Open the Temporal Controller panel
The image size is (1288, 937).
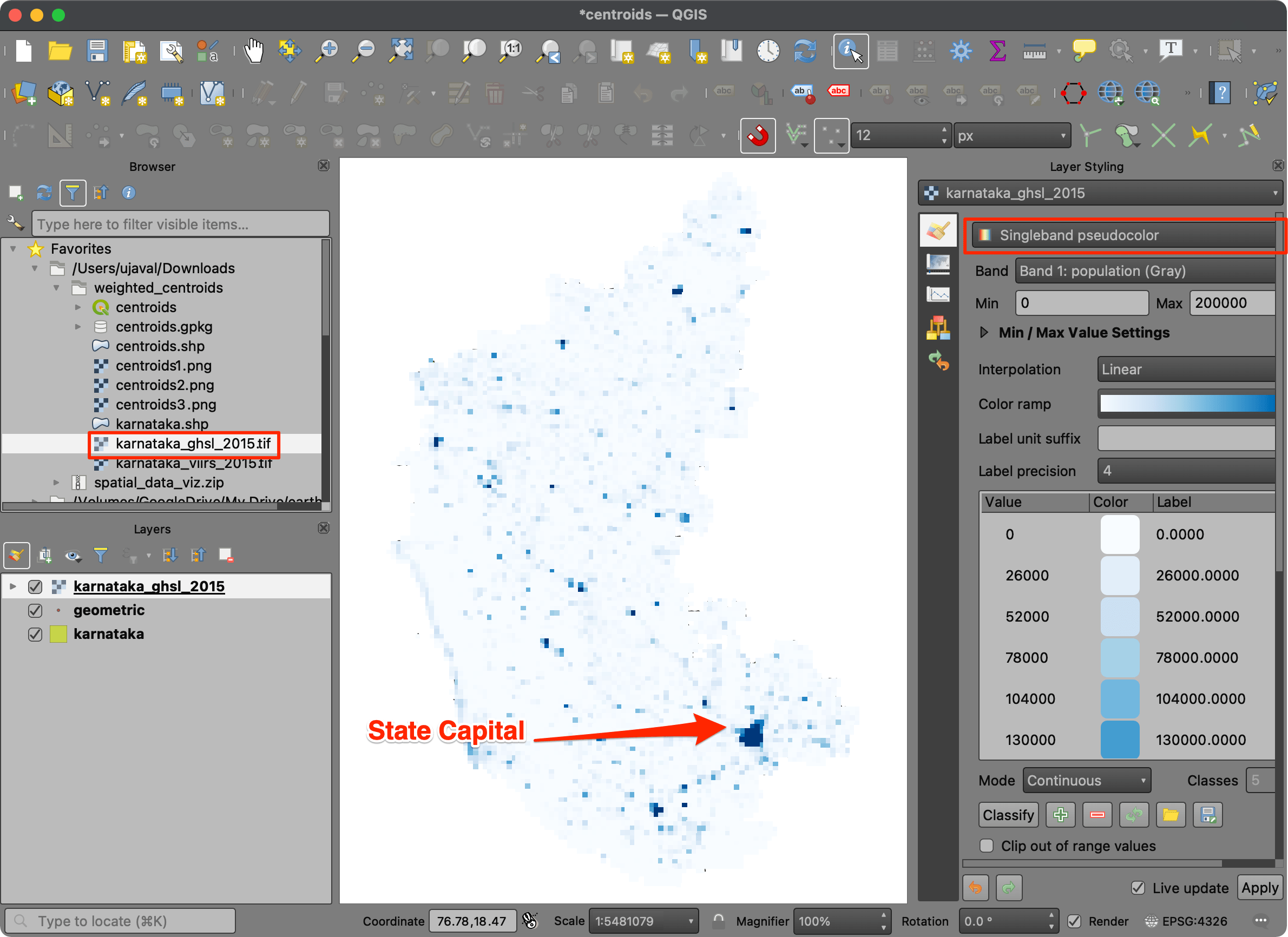768,50
